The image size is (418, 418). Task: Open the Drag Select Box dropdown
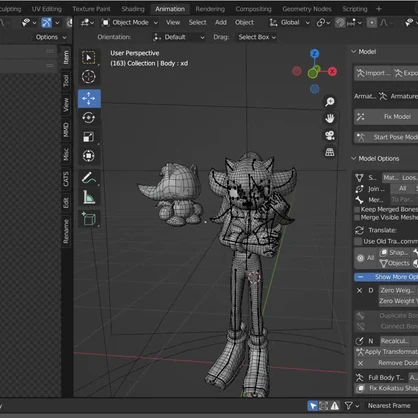[257, 37]
